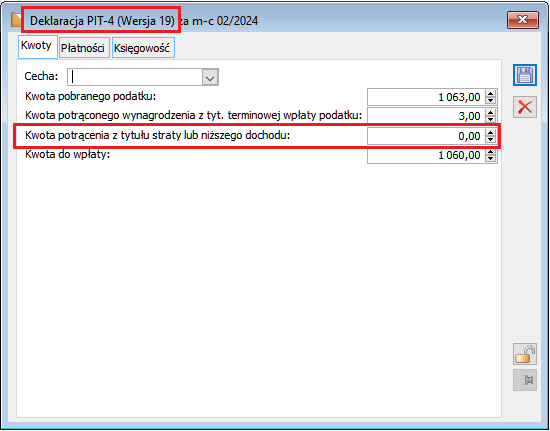Click the Kwota do wpłaty value field

[x=426, y=155]
